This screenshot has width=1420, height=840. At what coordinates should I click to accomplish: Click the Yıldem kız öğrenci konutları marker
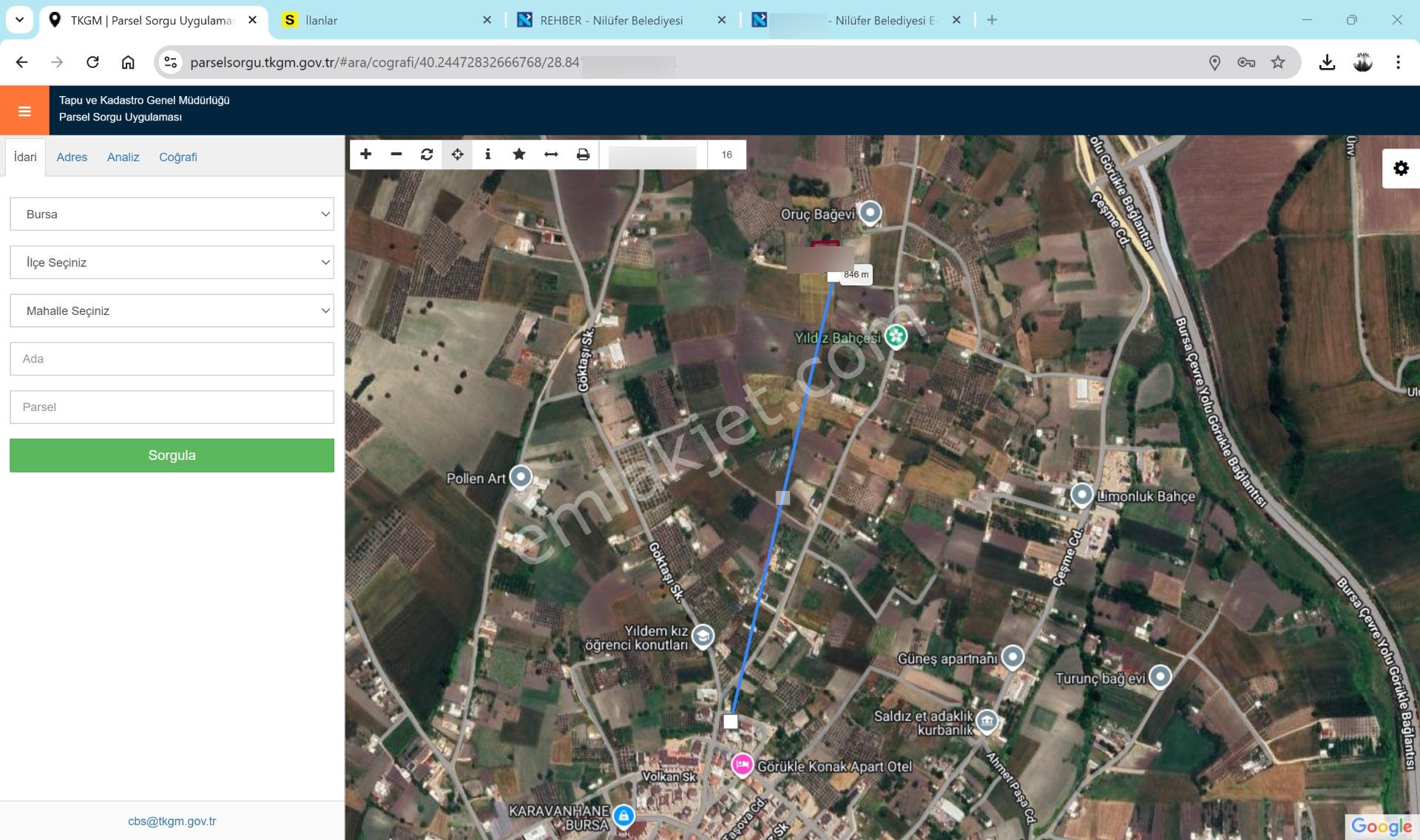[703, 636]
